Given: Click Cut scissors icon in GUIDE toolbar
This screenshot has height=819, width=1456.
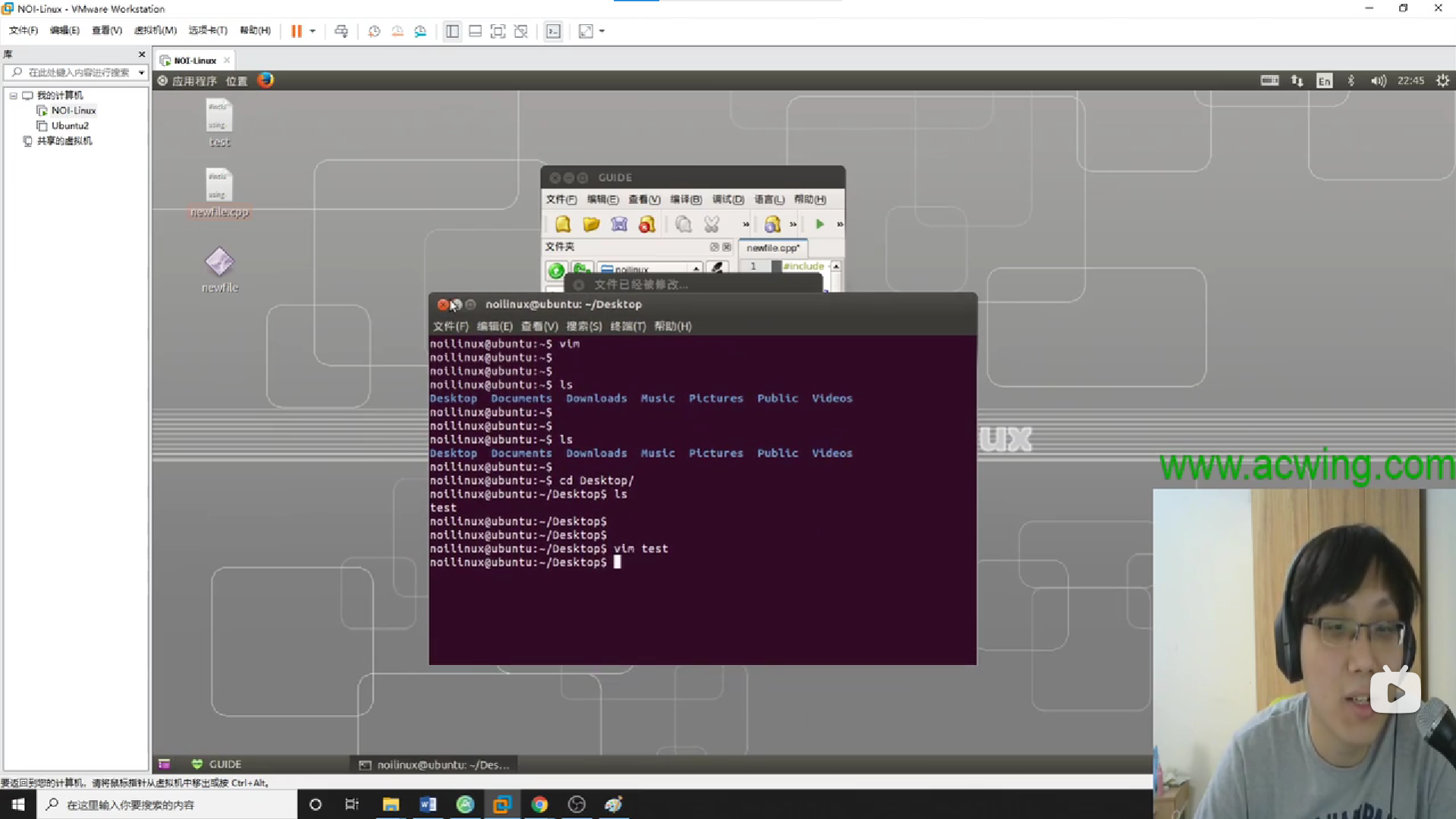Looking at the screenshot, I should click(712, 224).
